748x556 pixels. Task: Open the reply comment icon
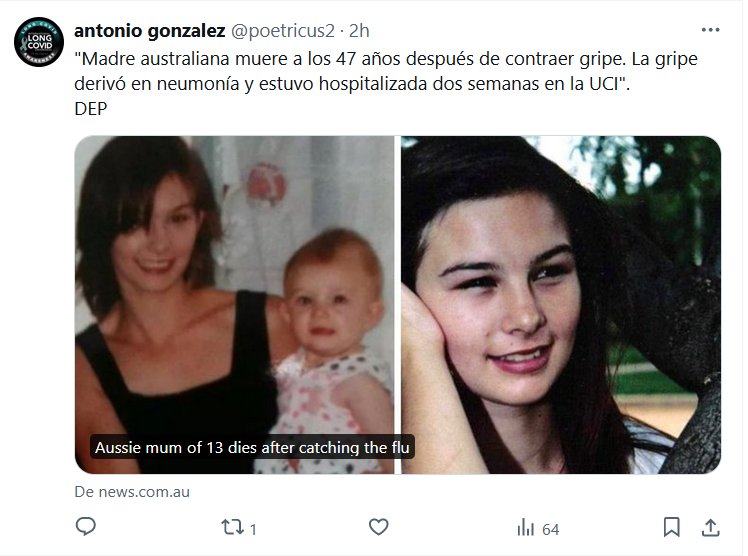[x=86, y=526]
